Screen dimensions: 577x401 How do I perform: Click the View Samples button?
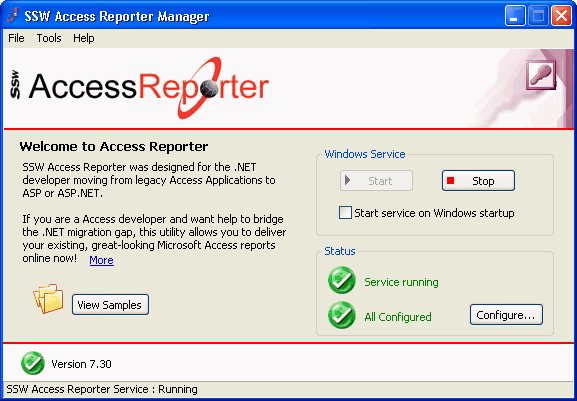click(x=110, y=305)
